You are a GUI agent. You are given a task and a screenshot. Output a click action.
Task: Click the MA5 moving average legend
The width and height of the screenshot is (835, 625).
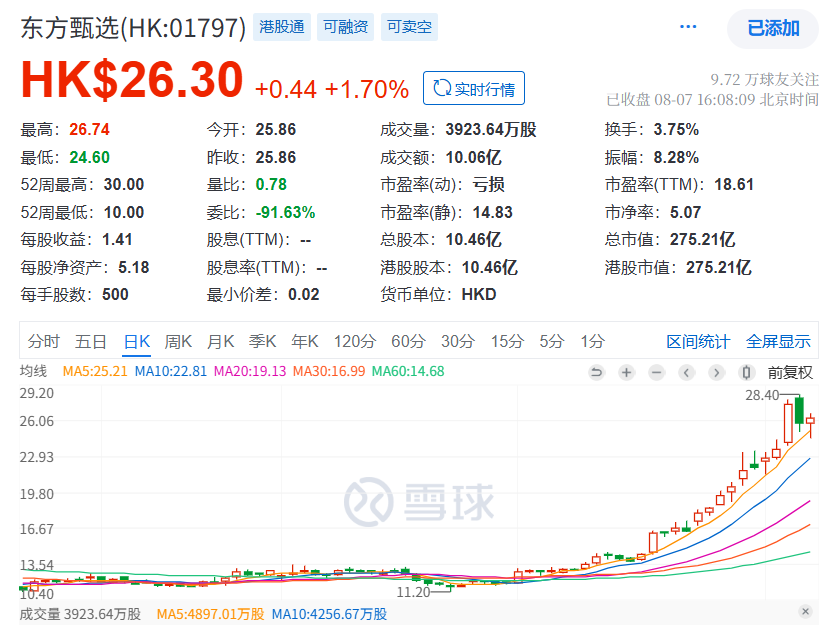pyautogui.click(x=94, y=372)
